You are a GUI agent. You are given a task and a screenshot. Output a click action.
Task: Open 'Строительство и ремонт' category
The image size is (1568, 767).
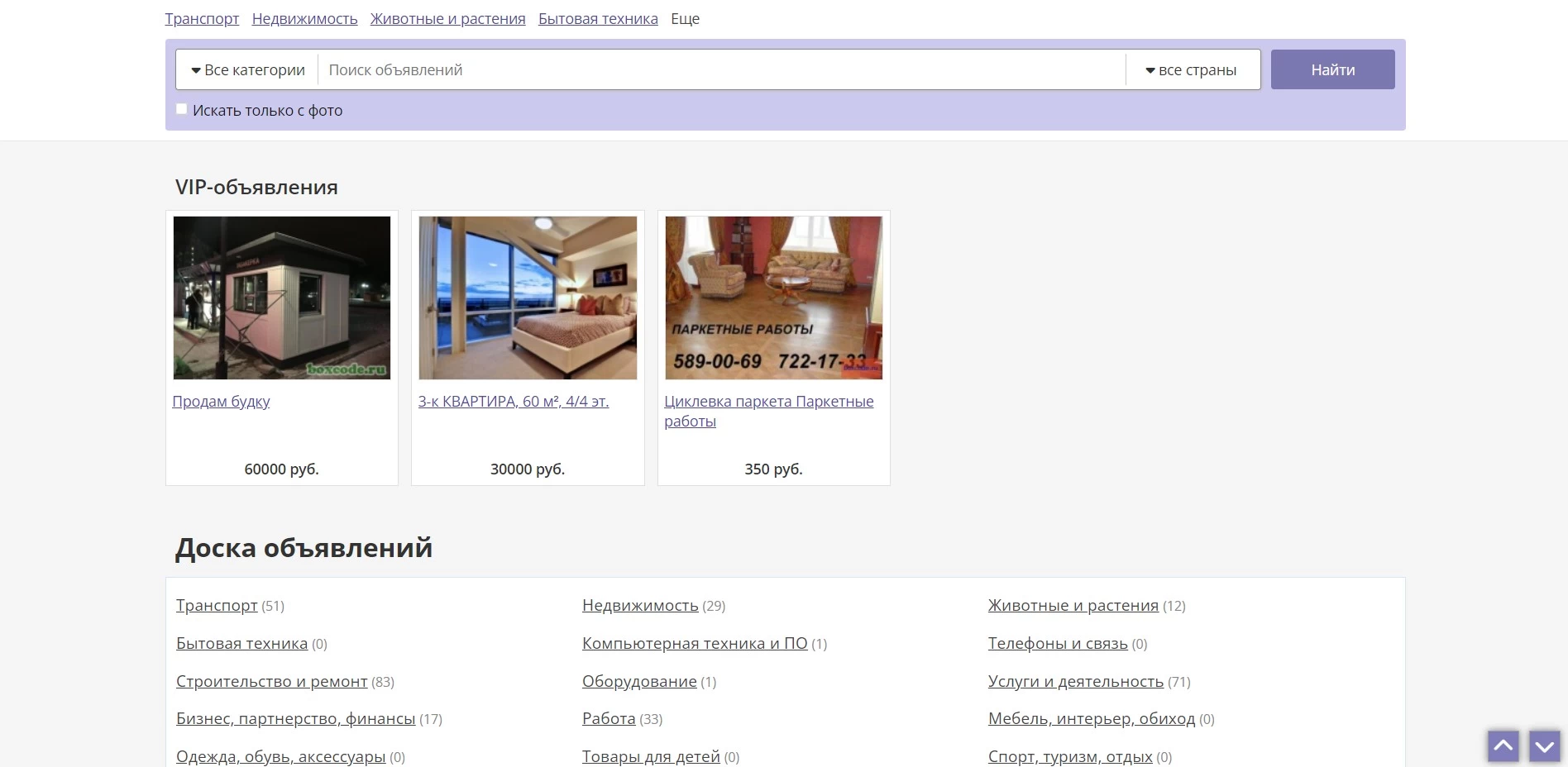[x=271, y=682]
